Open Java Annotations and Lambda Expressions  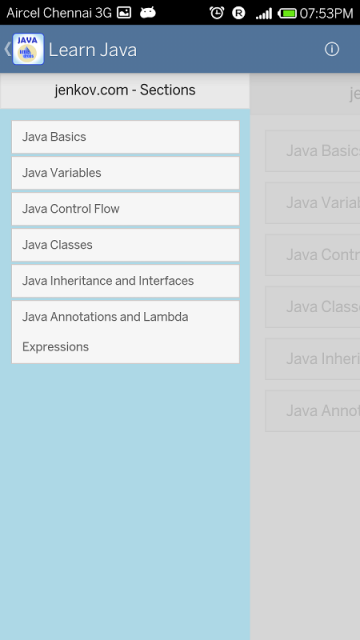pyautogui.click(x=125, y=332)
